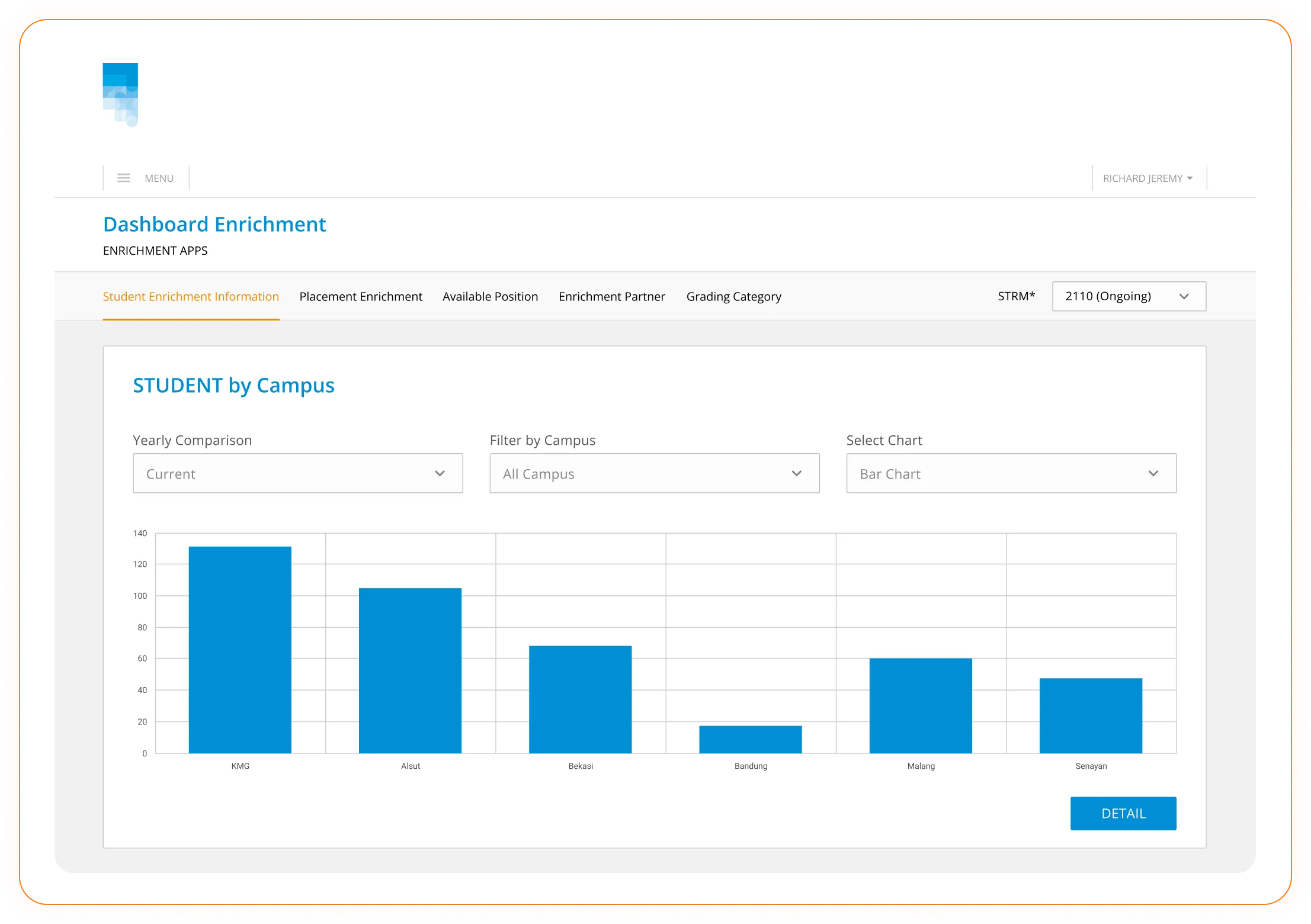The height and width of the screenshot is (924, 1311).
Task: Click the STRM dropdown chevron icon
Action: (1184, 297)
